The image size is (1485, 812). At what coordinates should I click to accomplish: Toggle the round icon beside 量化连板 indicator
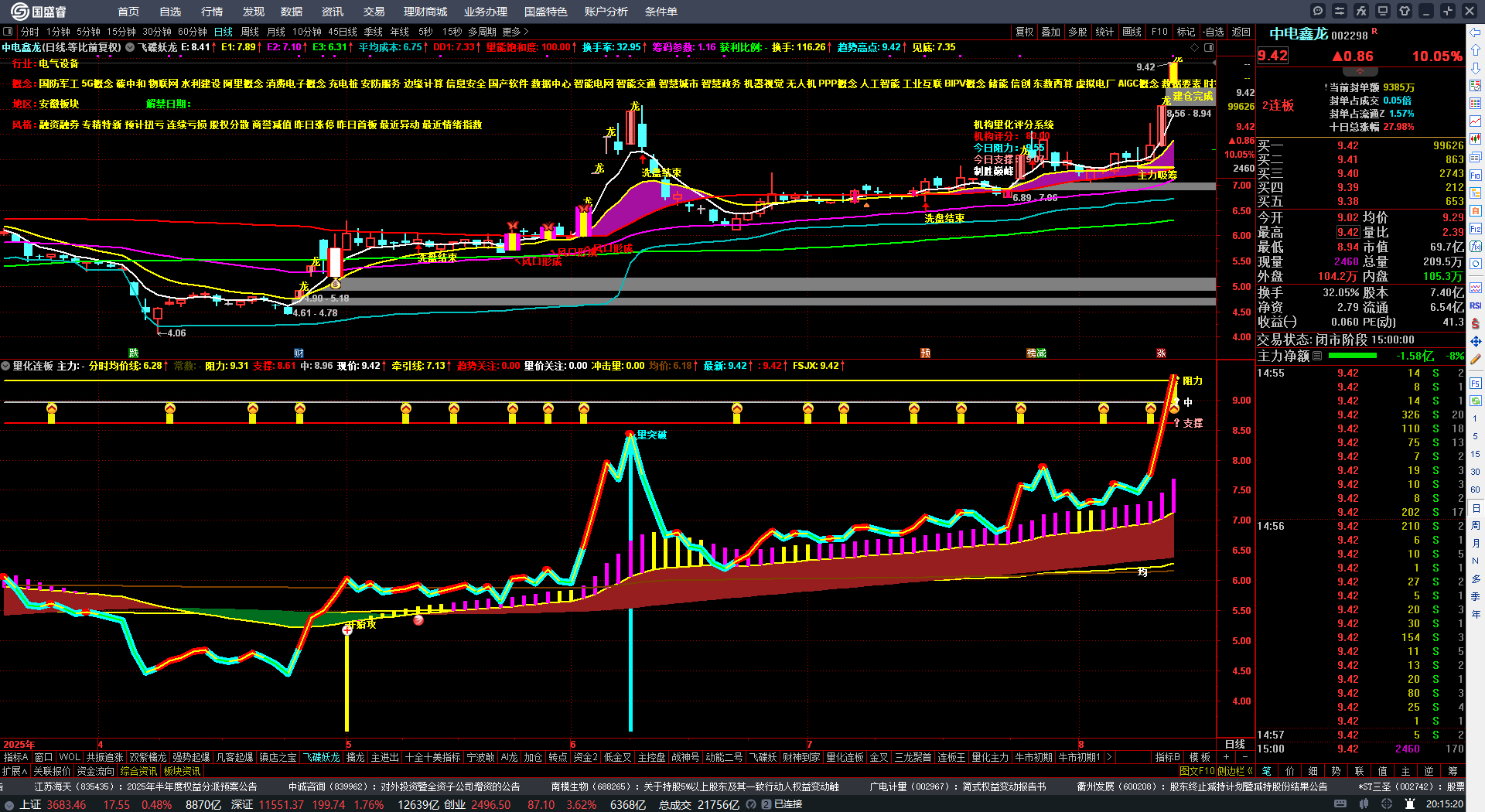click(5, 366)
